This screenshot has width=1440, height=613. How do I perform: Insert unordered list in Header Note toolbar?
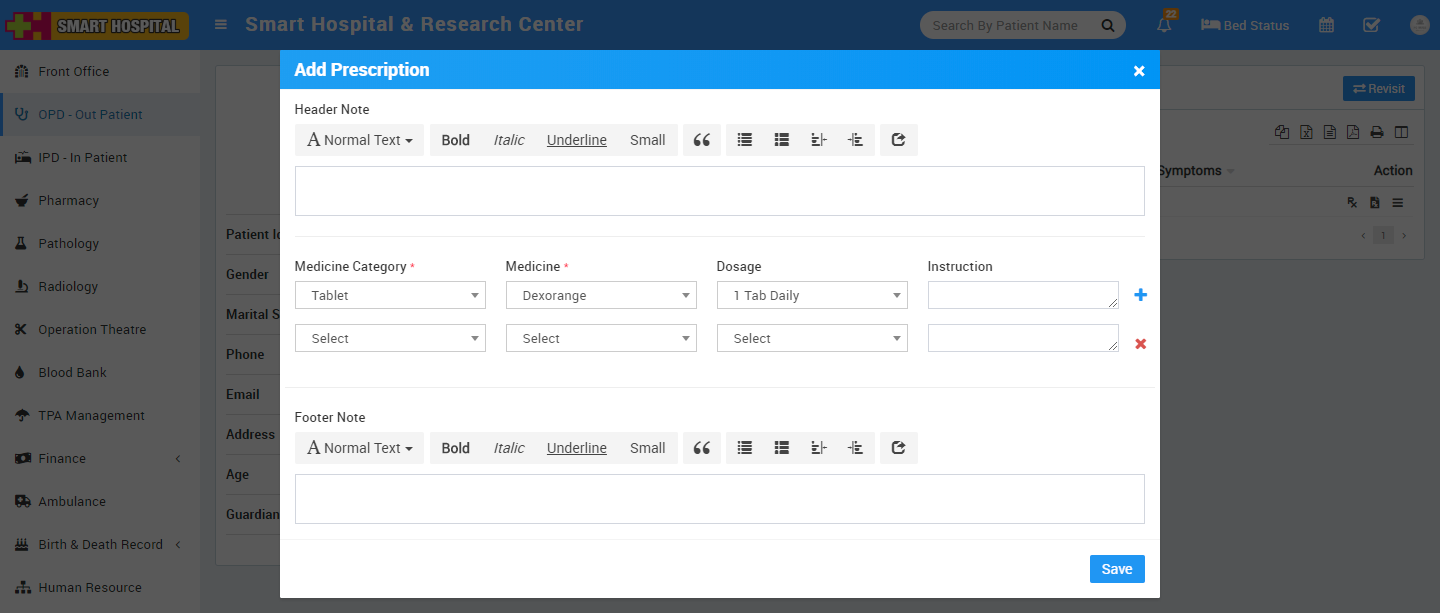(745, 140)
